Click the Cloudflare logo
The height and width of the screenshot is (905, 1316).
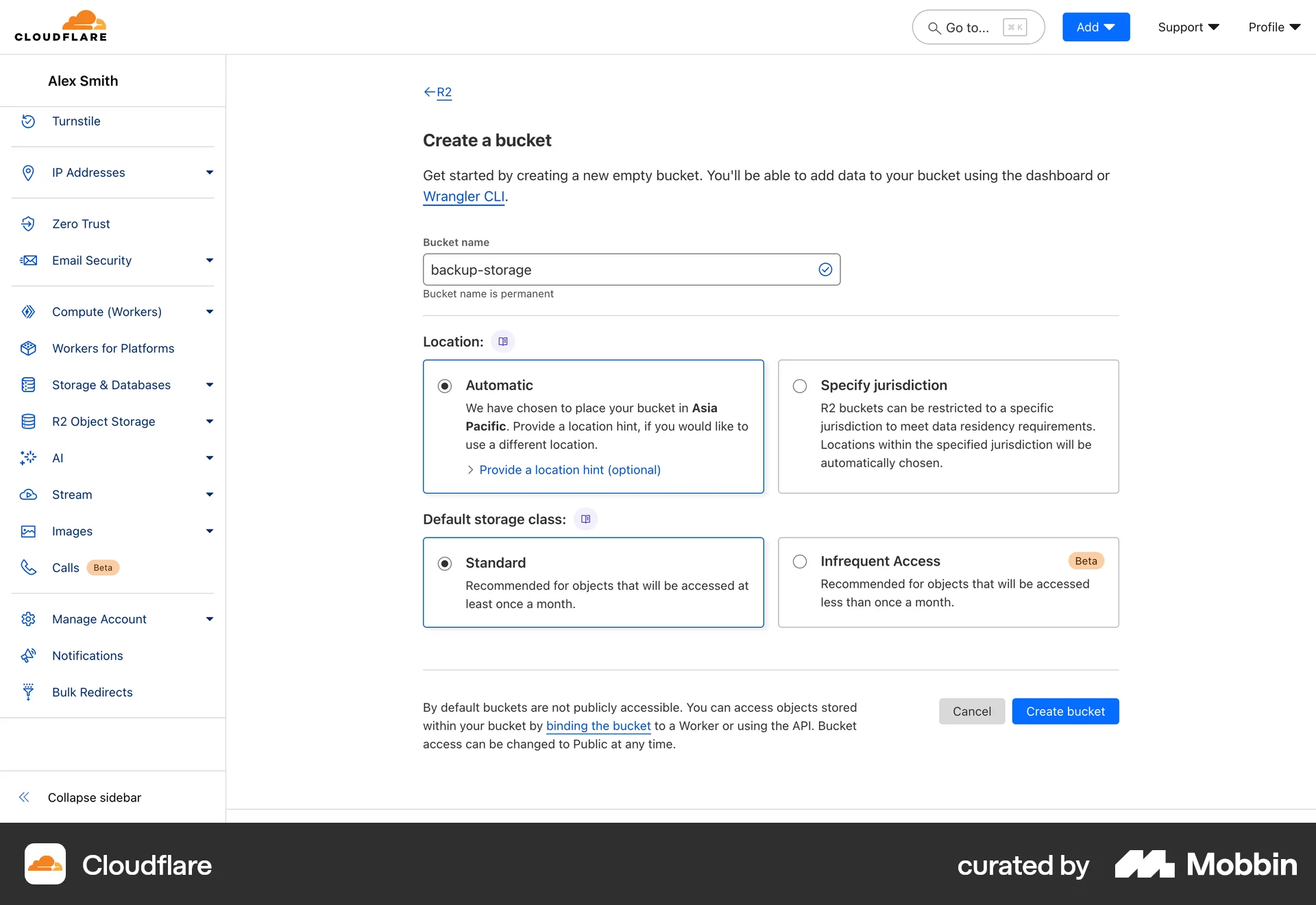click(x=60, y=25)
